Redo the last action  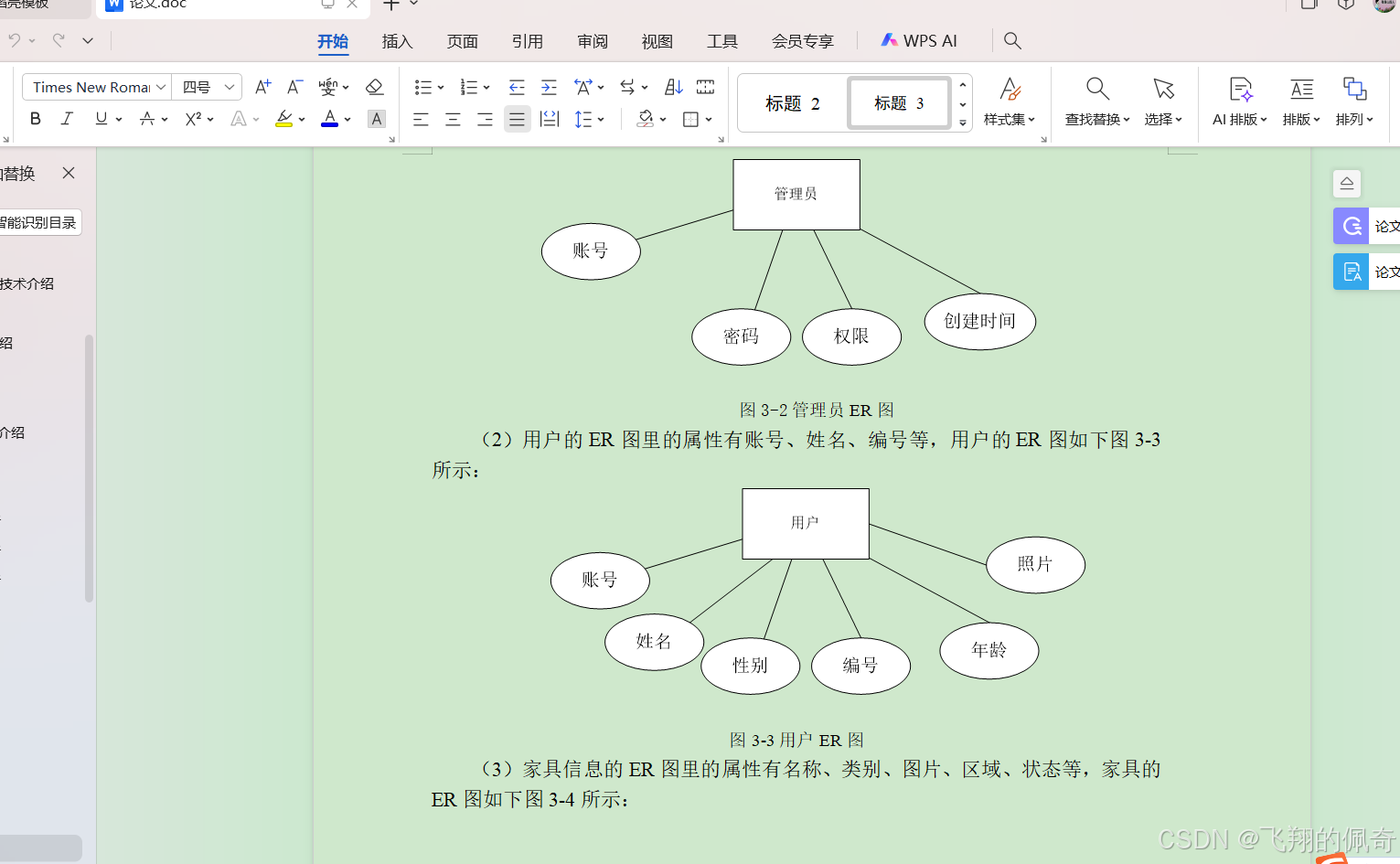[x=59, y=40]
